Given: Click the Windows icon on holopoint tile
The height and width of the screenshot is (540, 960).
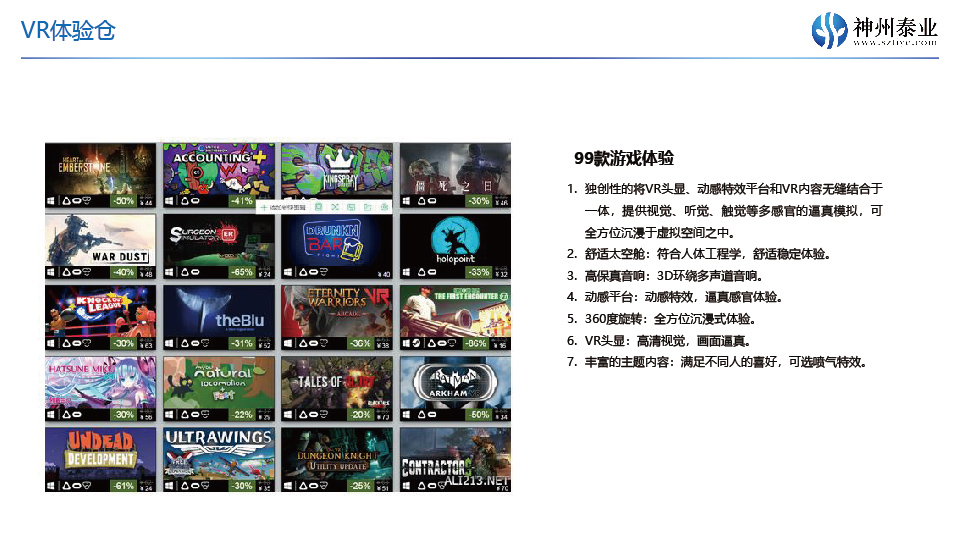Looking at the screenshot, I should coord(406,272).
